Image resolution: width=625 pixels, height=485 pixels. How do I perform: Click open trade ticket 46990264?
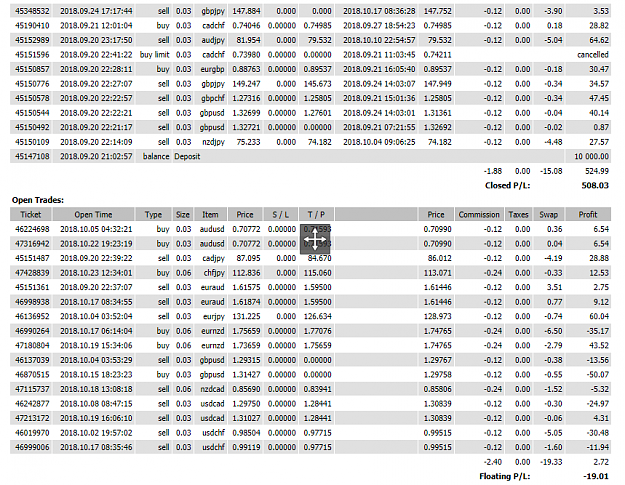click(32, 331)
